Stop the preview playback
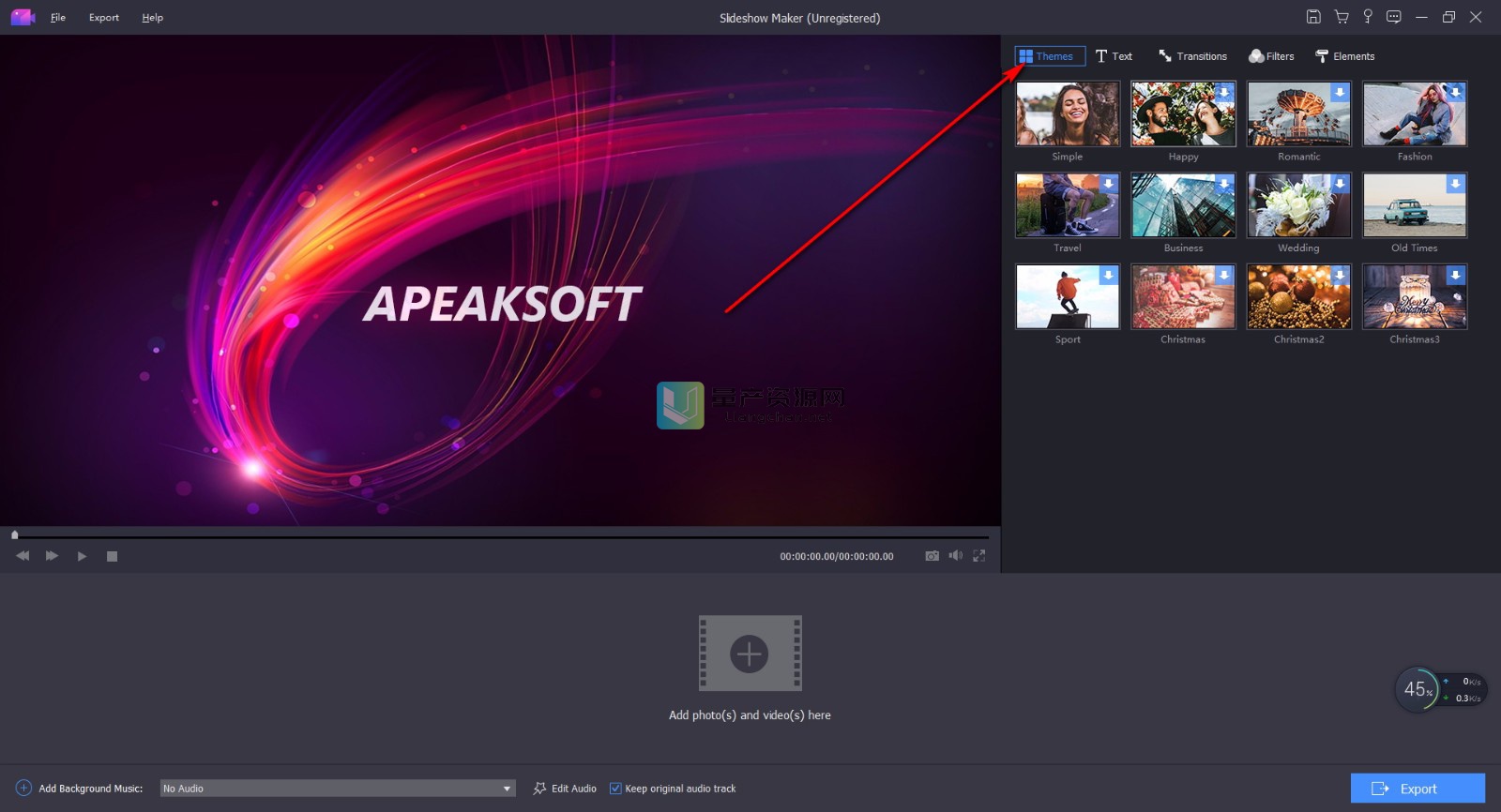The height and width of the screenshot is (812, 1501). tap(112, 556)
